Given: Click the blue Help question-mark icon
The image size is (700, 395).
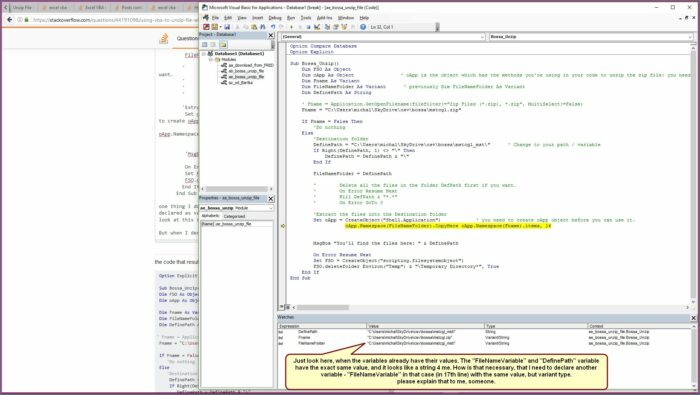Looking at the screenshot, I should click(363, 27).
